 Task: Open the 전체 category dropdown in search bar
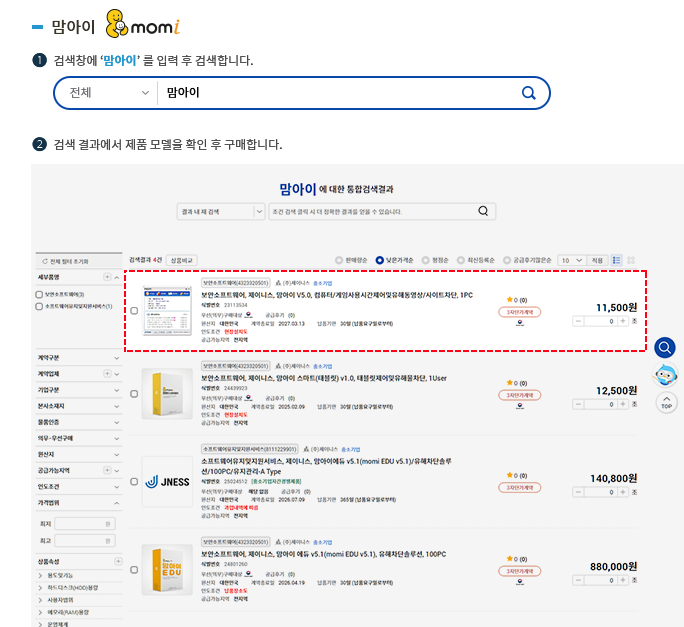(x=109, y=93)
